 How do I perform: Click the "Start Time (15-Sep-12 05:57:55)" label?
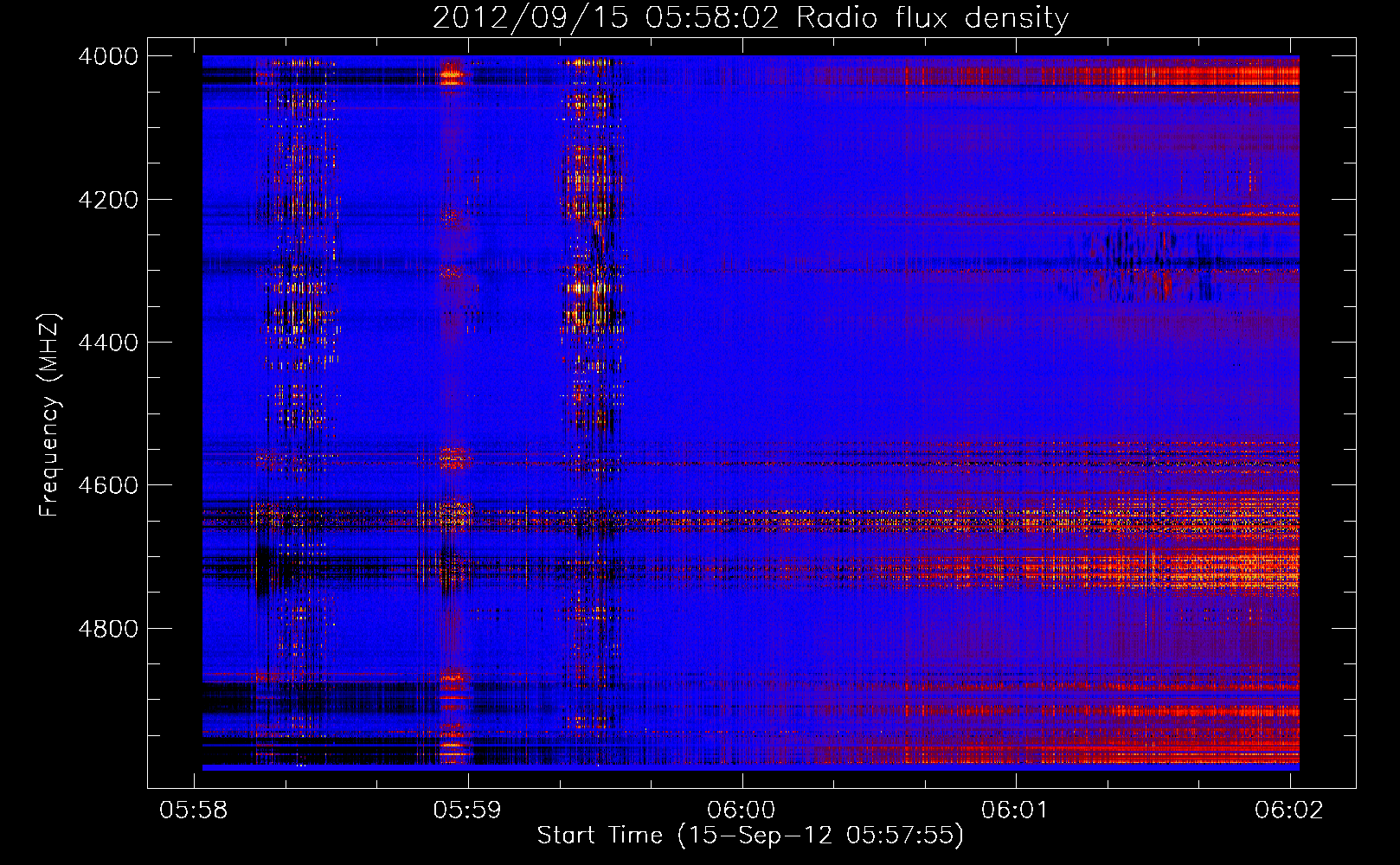(750, 836)
